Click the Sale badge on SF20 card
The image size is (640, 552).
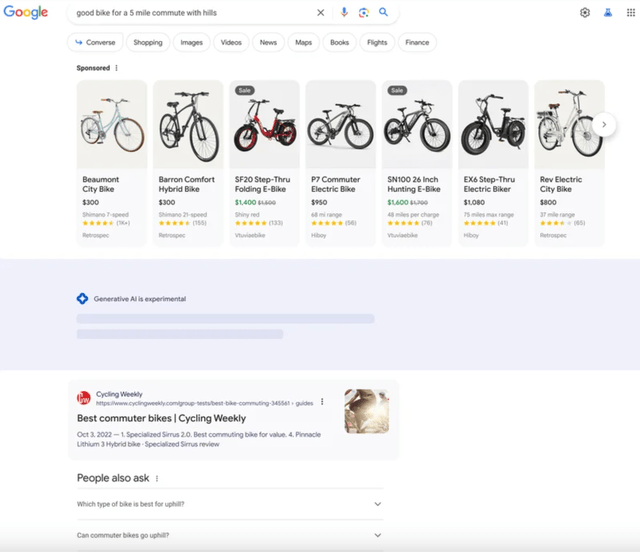point(244,91)
